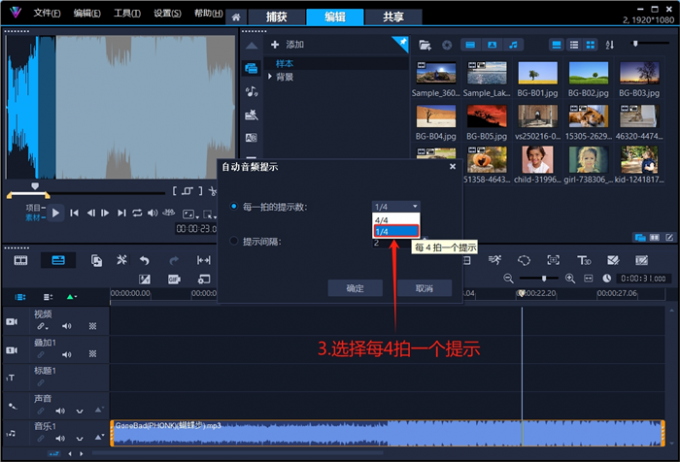Open the 编辑(E) menu

87,13
